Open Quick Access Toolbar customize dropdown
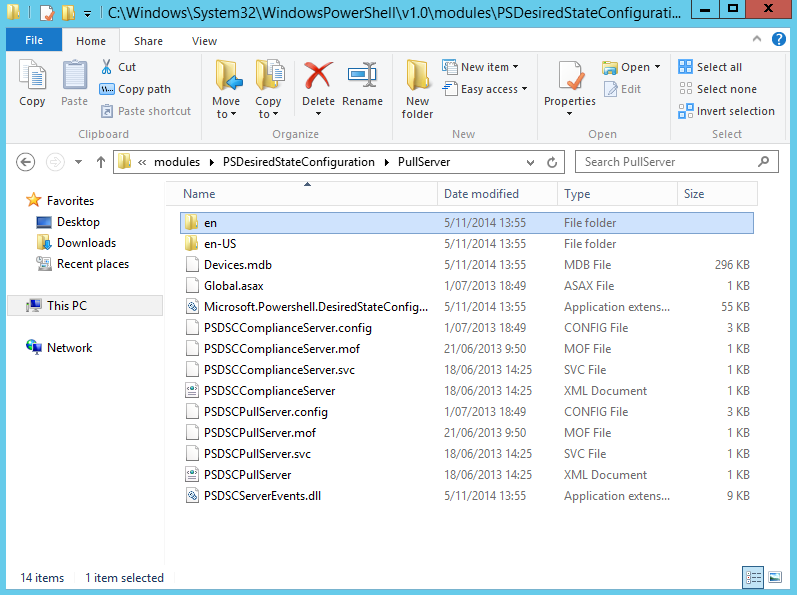Viewport: 797px width, 595px height. [87, 14]
